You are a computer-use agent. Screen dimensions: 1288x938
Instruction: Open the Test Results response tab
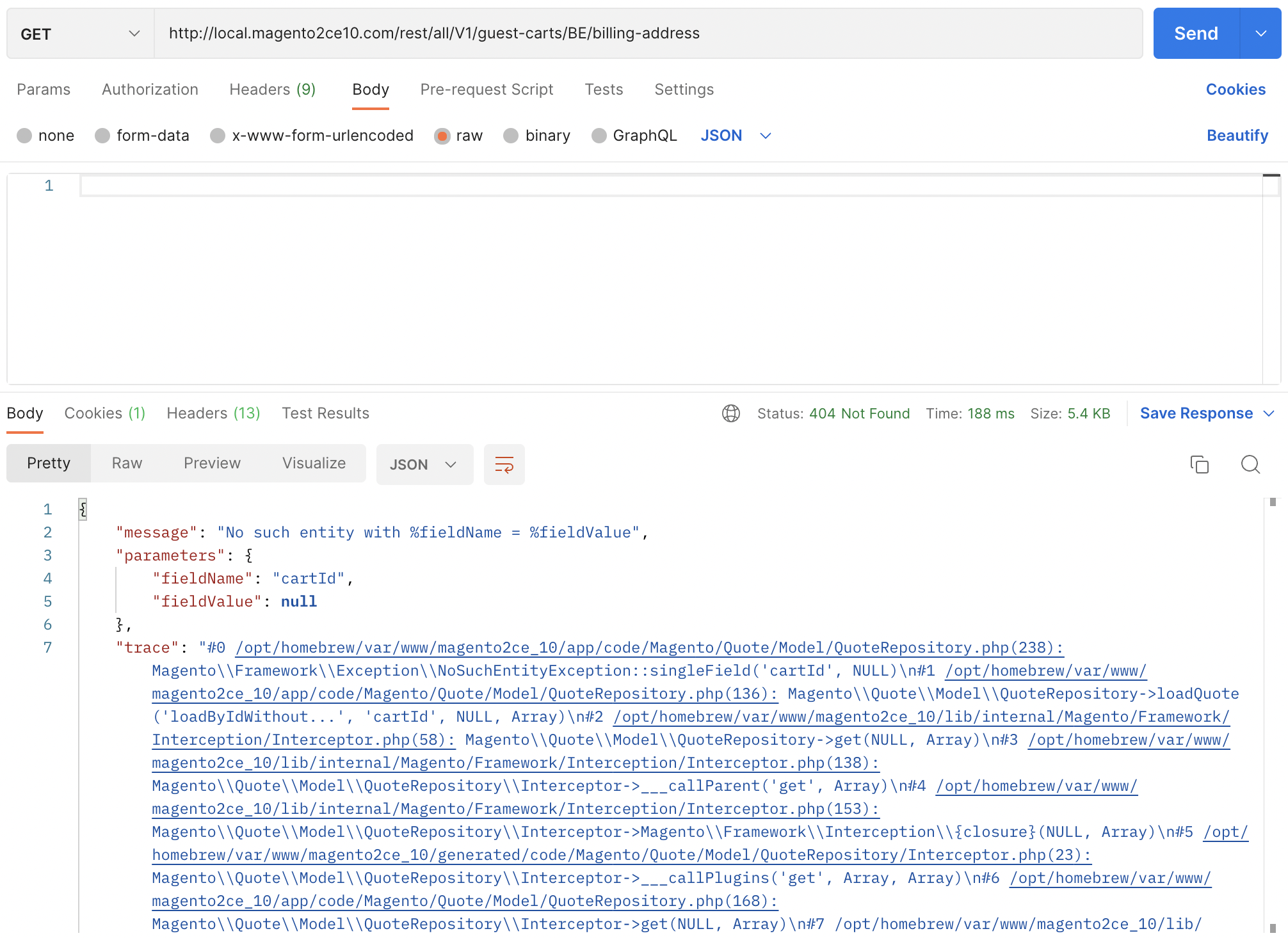click(325, 413)
